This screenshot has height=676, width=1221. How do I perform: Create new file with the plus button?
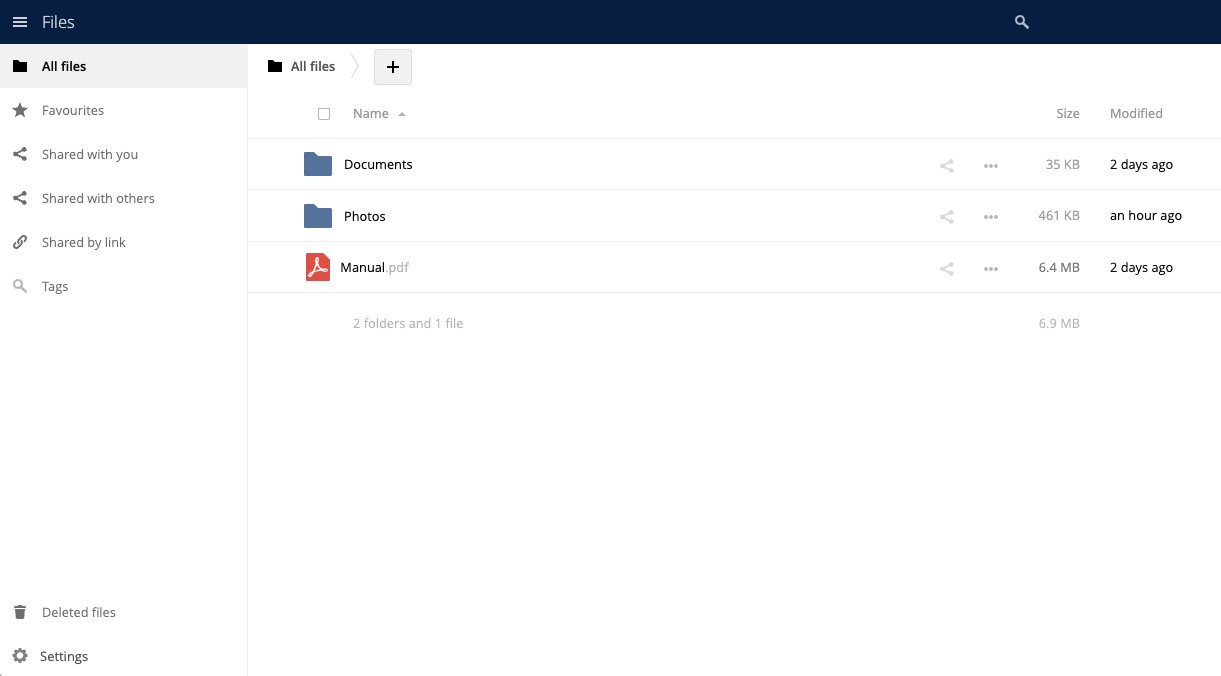click(x=392, y=66)
